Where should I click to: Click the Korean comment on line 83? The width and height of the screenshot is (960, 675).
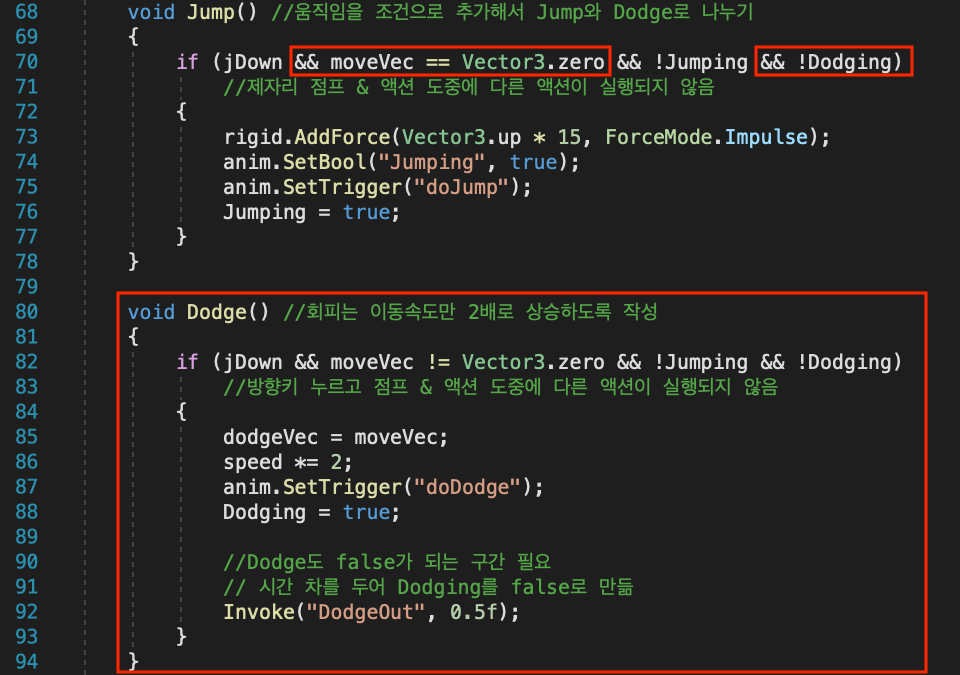[x=500, y=387]
